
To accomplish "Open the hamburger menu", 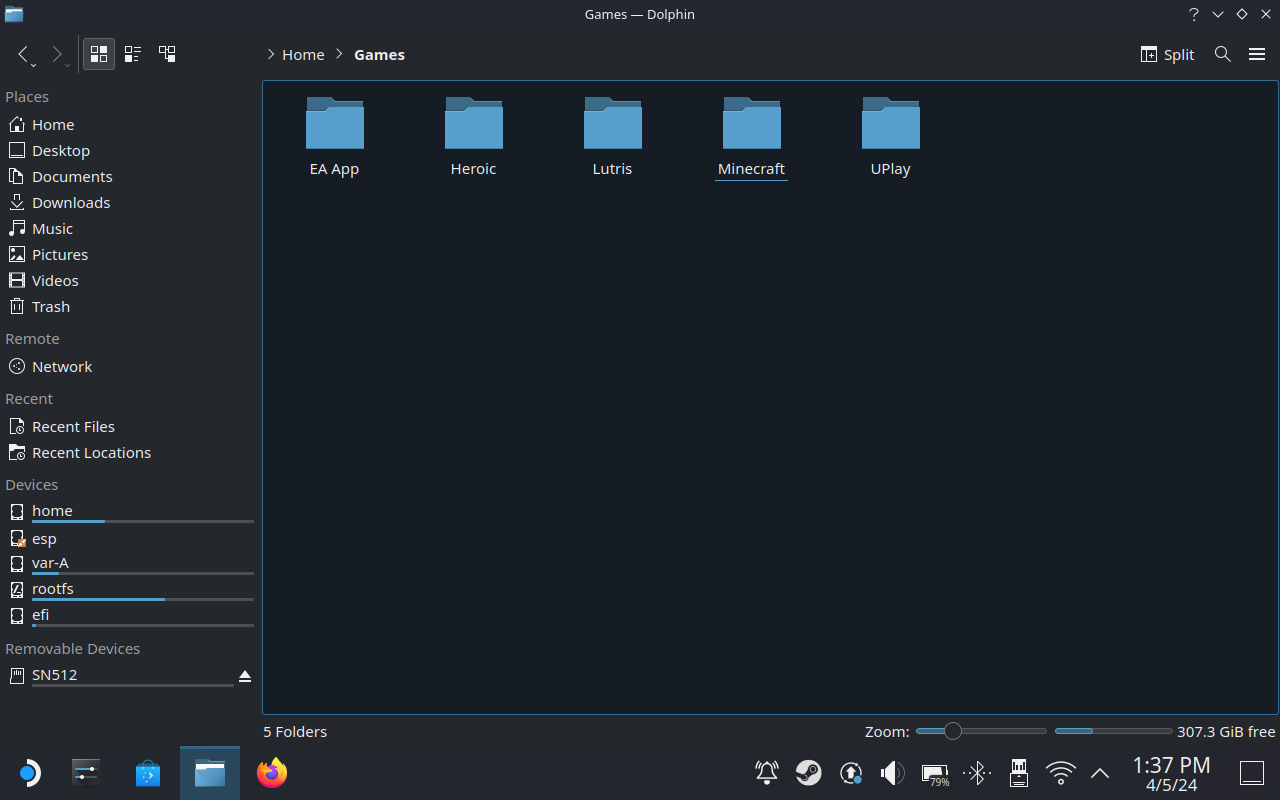I will (x=1257, y=54).
